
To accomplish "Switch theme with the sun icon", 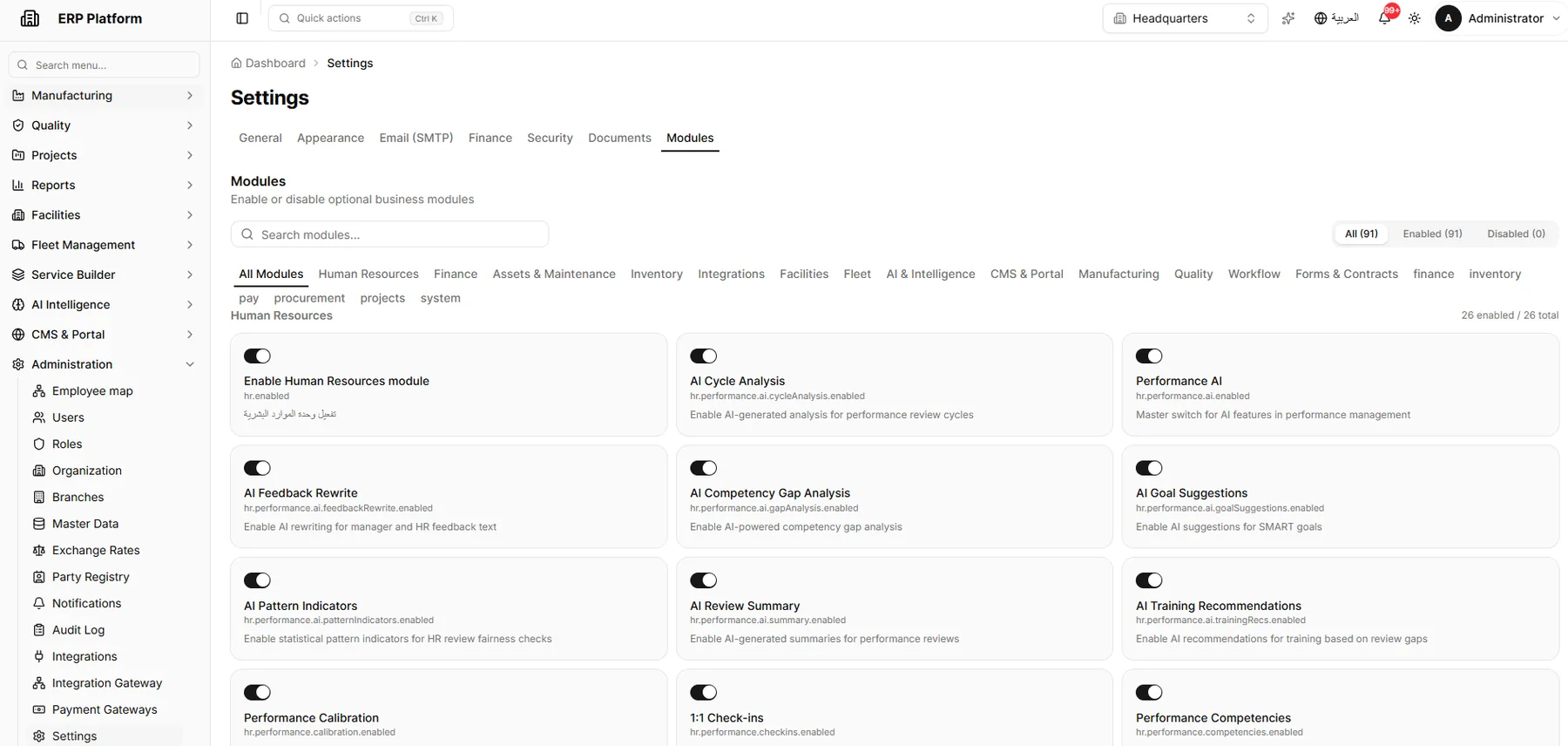I will click(x=1415, y=18).
